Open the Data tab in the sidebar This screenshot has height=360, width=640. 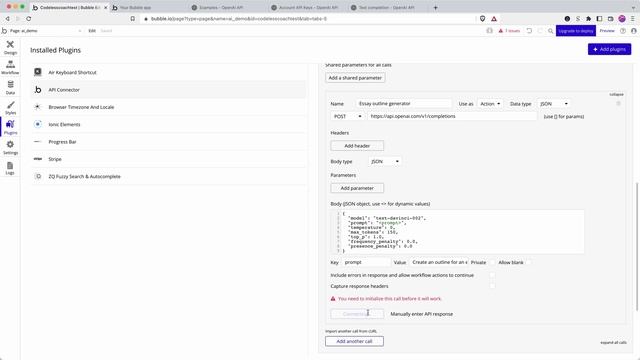pyautogui.click(x=10, y=87)
